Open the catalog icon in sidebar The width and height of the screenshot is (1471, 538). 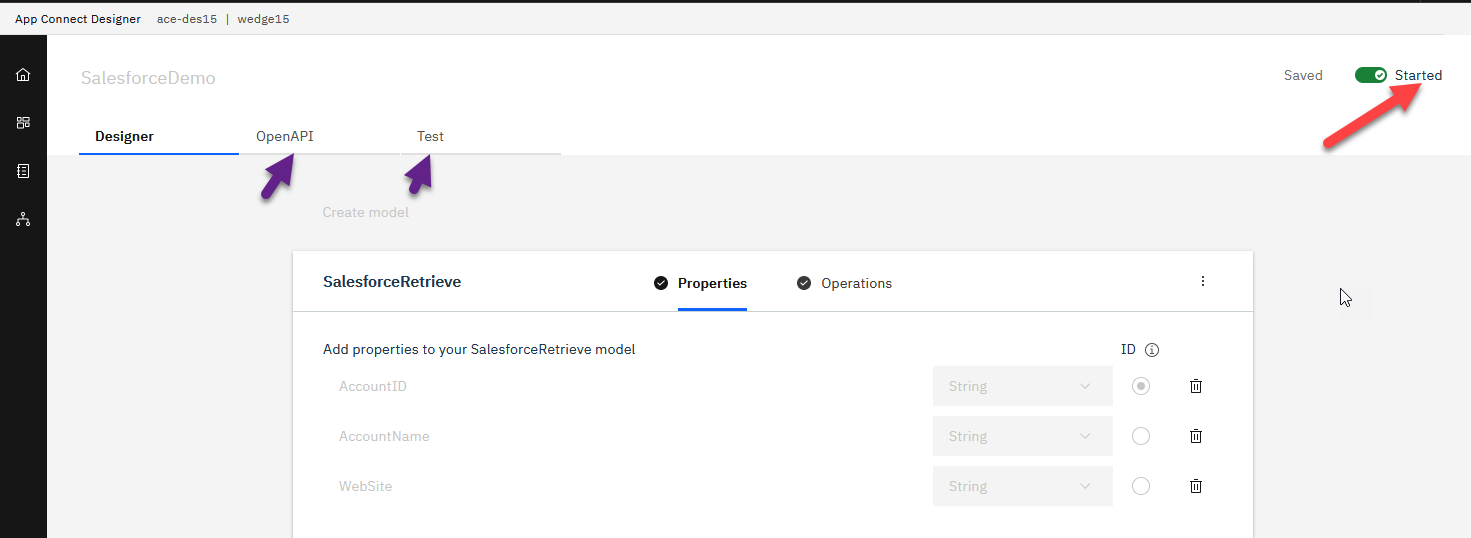pyautogui.click(x=23, y=171)
